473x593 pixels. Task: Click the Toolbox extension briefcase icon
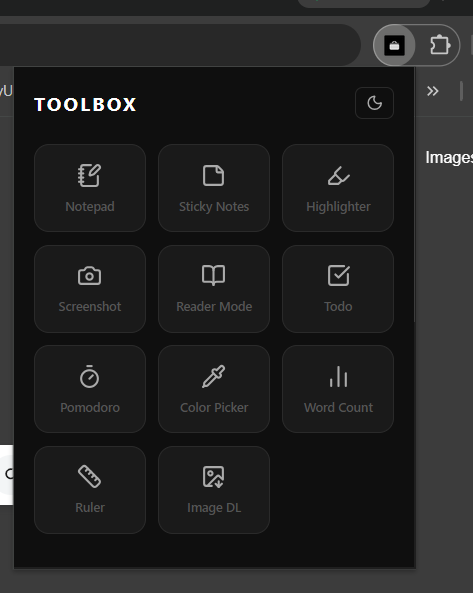(394, 45)
